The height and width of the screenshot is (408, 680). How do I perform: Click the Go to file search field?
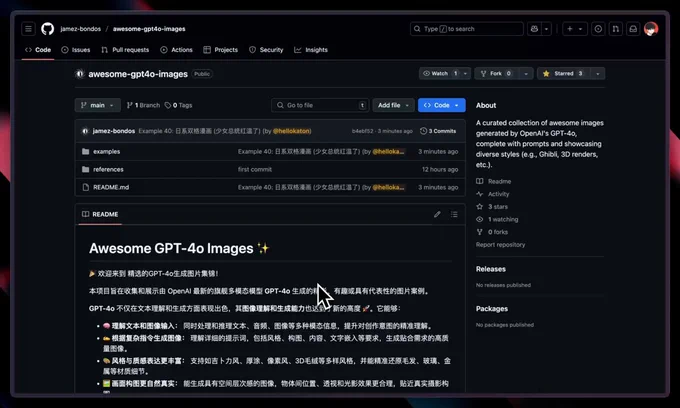[320, 105]
